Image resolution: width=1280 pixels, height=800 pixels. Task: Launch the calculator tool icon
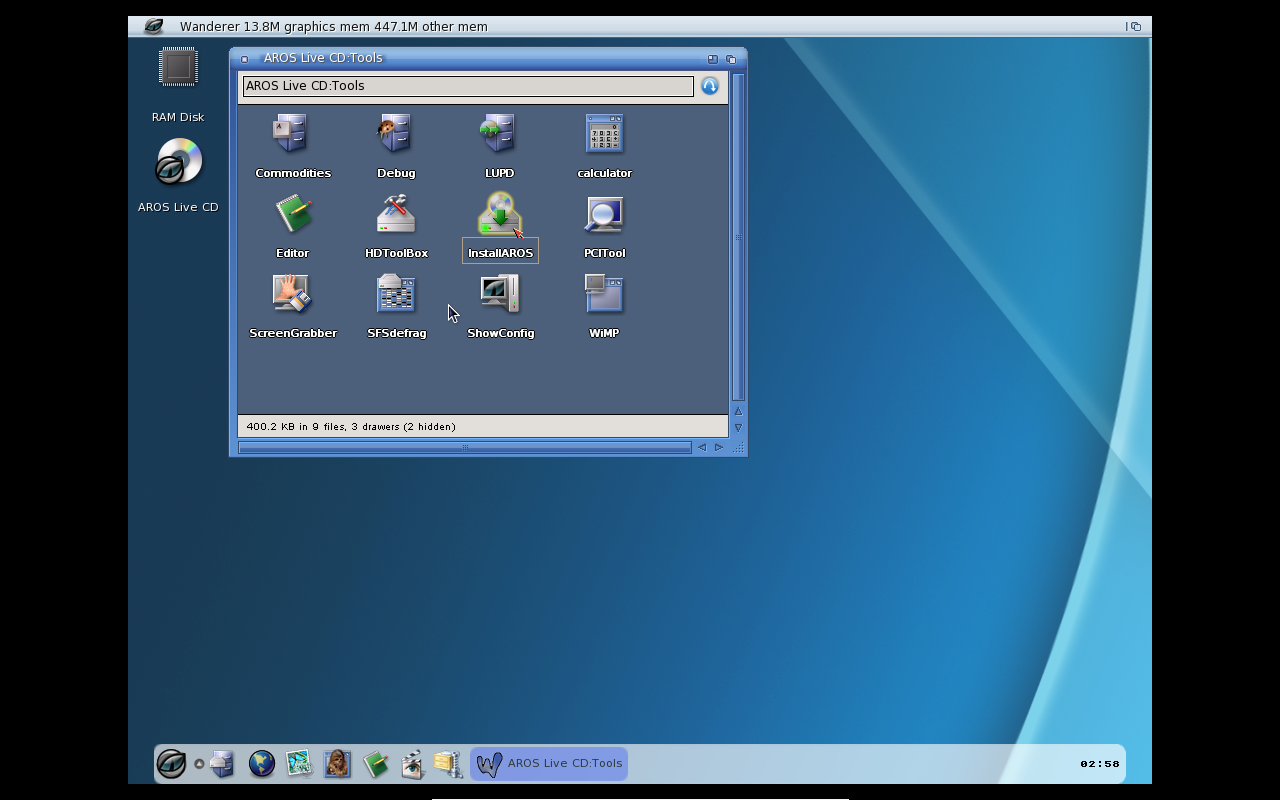pos(604,133)
